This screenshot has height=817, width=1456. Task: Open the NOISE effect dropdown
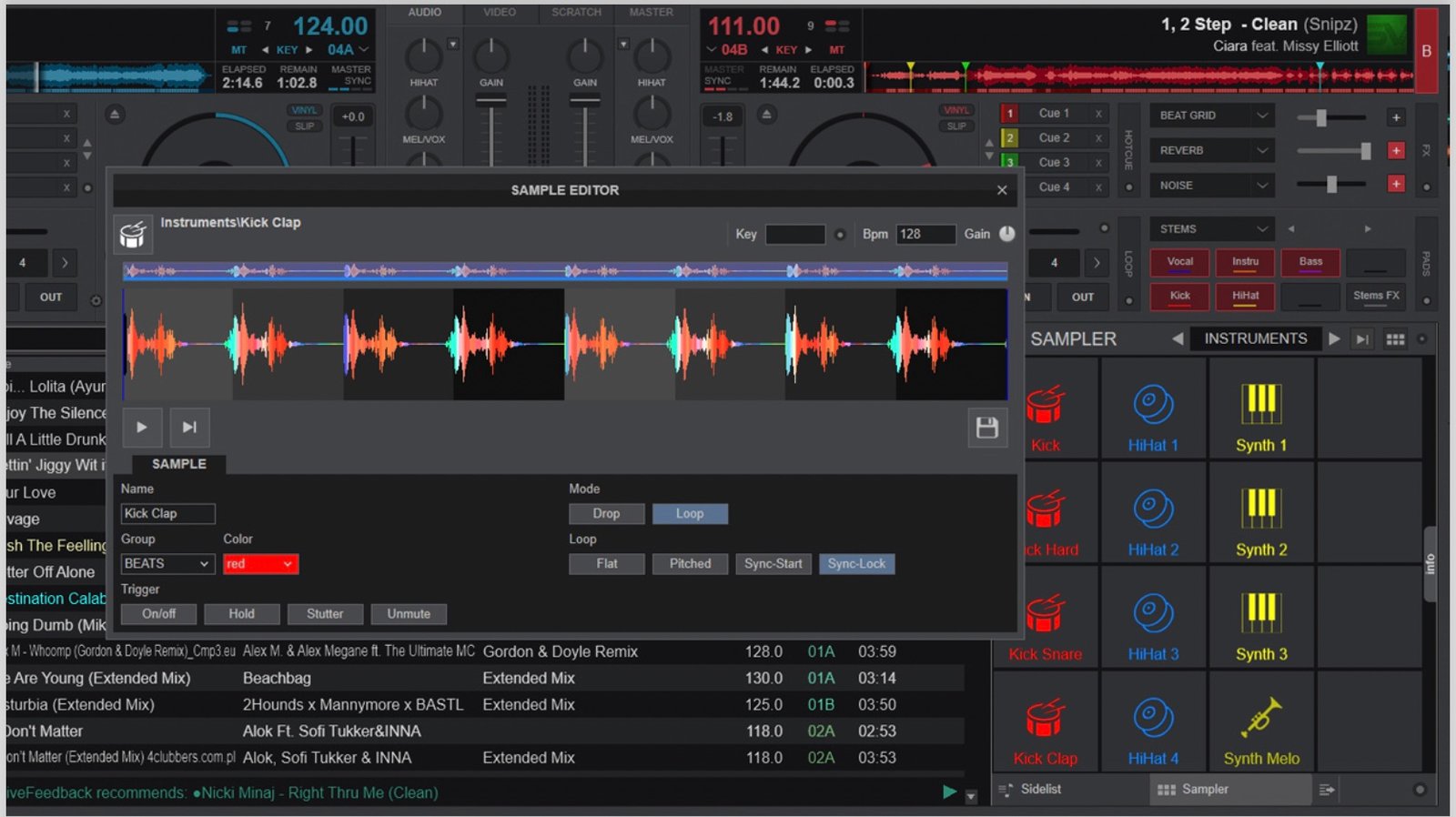(1213, 185)
